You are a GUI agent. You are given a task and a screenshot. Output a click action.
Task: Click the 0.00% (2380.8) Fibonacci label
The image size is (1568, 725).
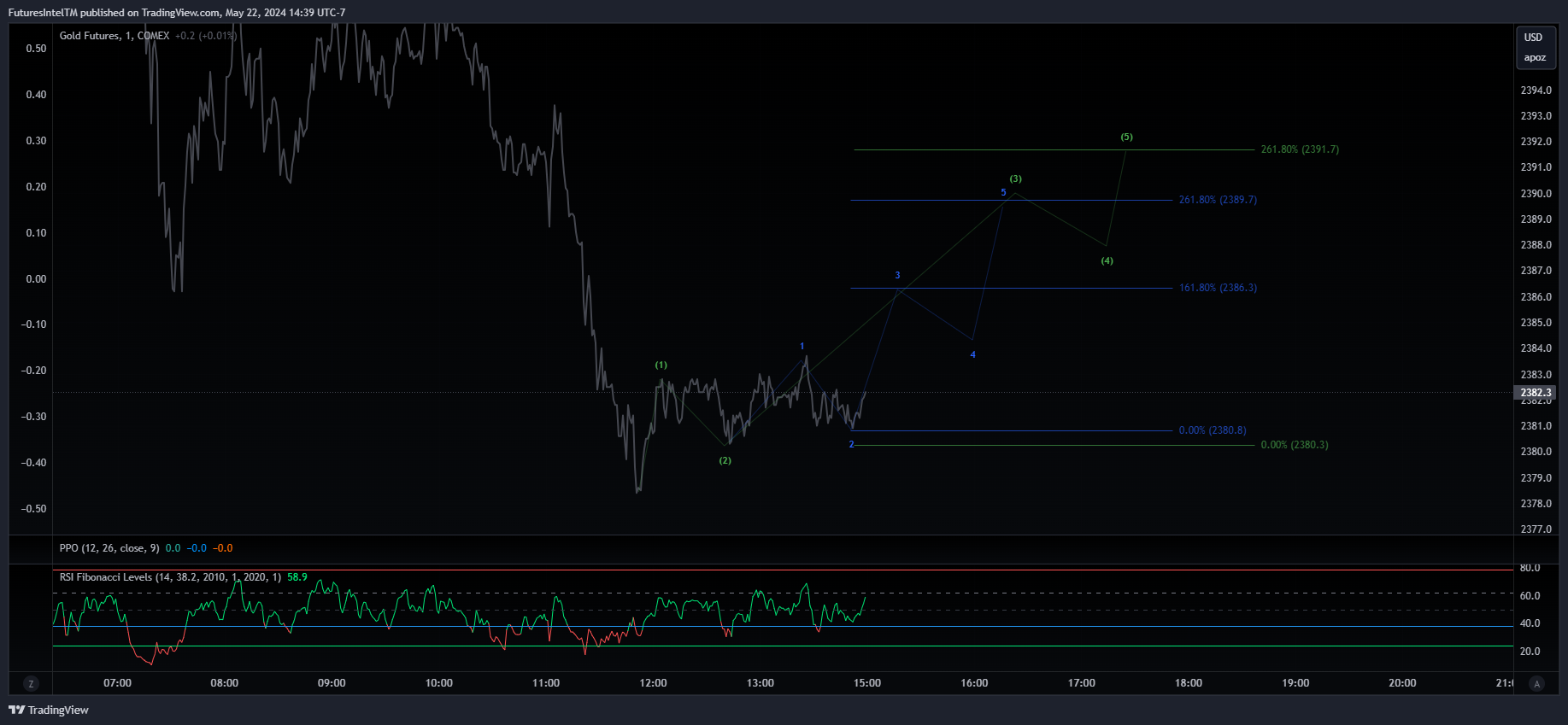coord(1213,430)
